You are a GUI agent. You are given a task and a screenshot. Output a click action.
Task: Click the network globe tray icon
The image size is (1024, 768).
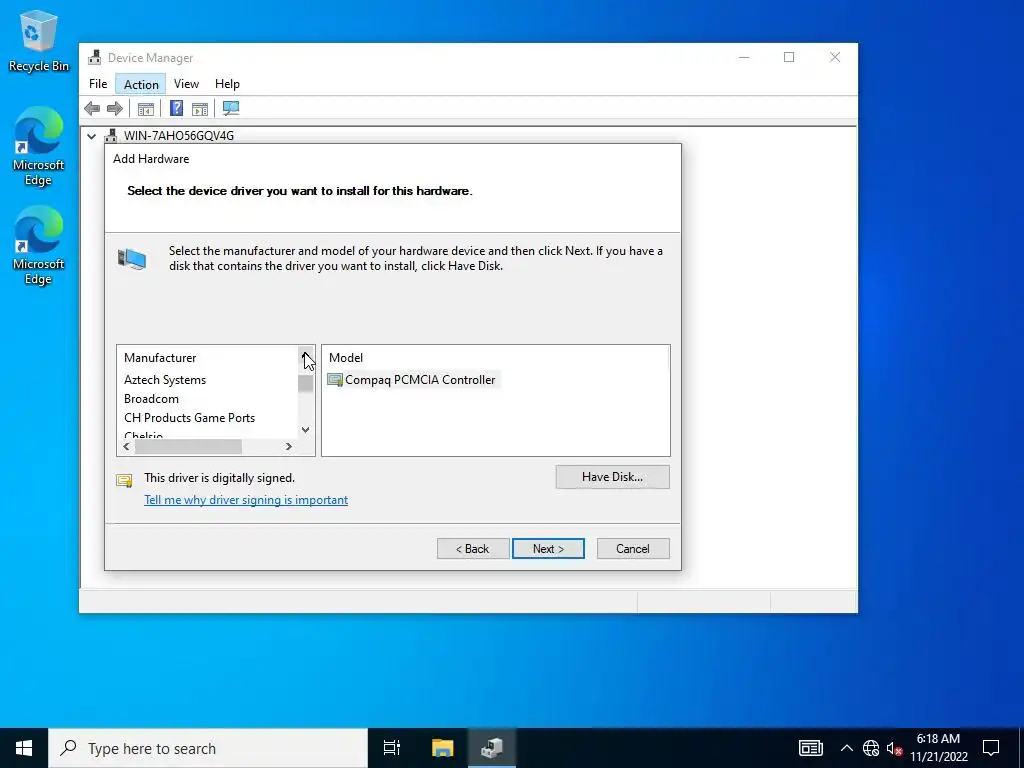[871, 748]
